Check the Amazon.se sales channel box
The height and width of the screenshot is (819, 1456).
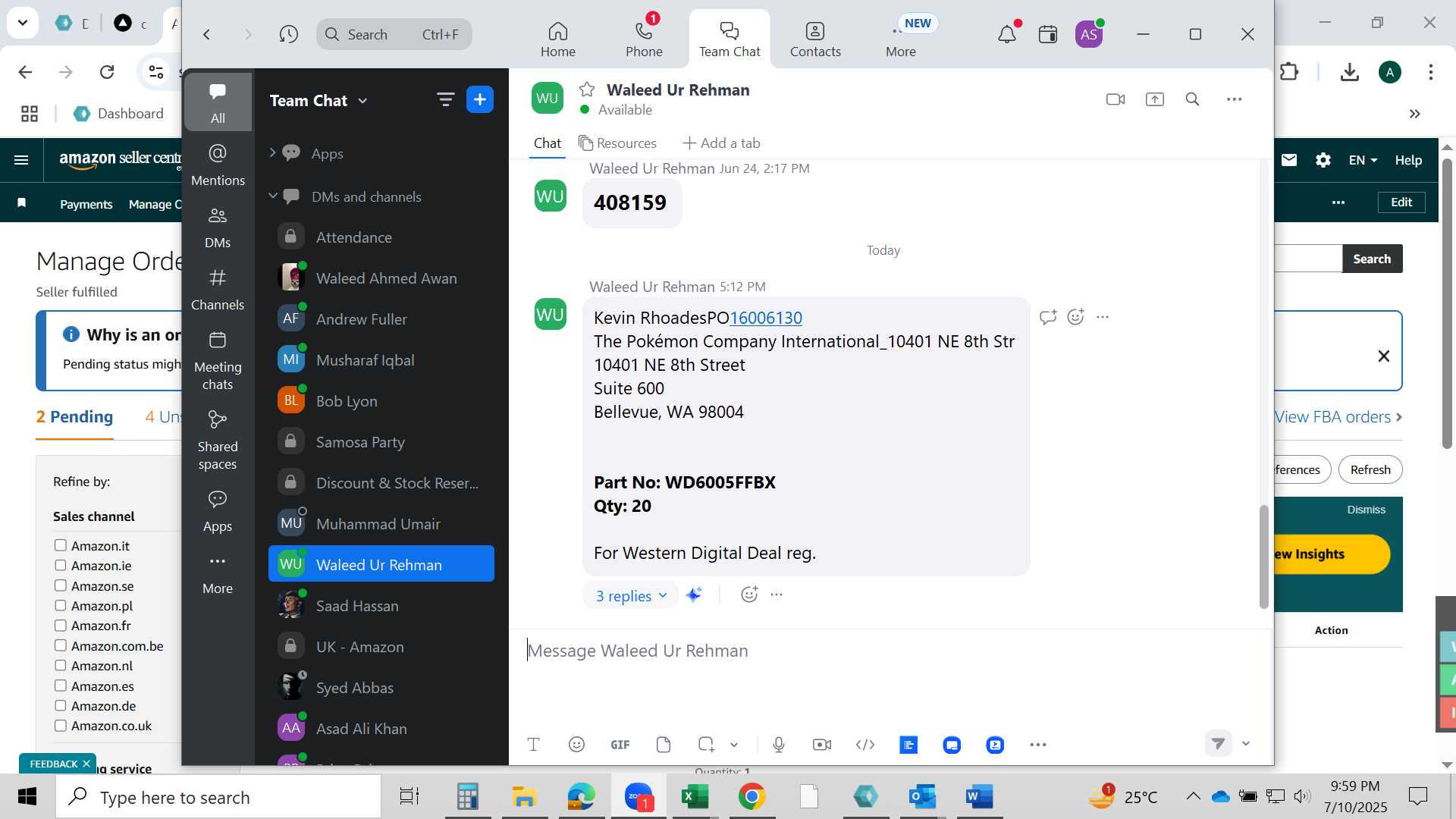(61, 585)
